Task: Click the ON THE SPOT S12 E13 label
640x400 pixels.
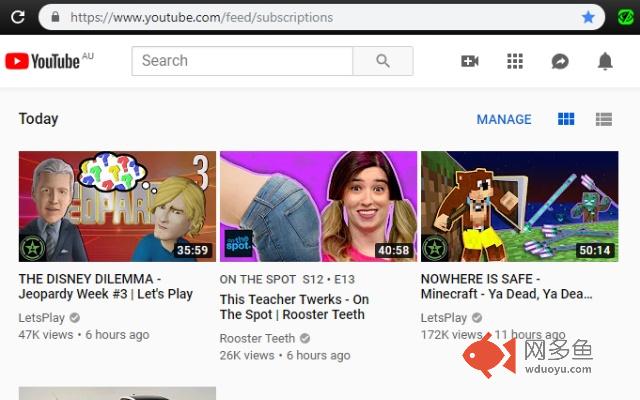Action: coord(287,279)
